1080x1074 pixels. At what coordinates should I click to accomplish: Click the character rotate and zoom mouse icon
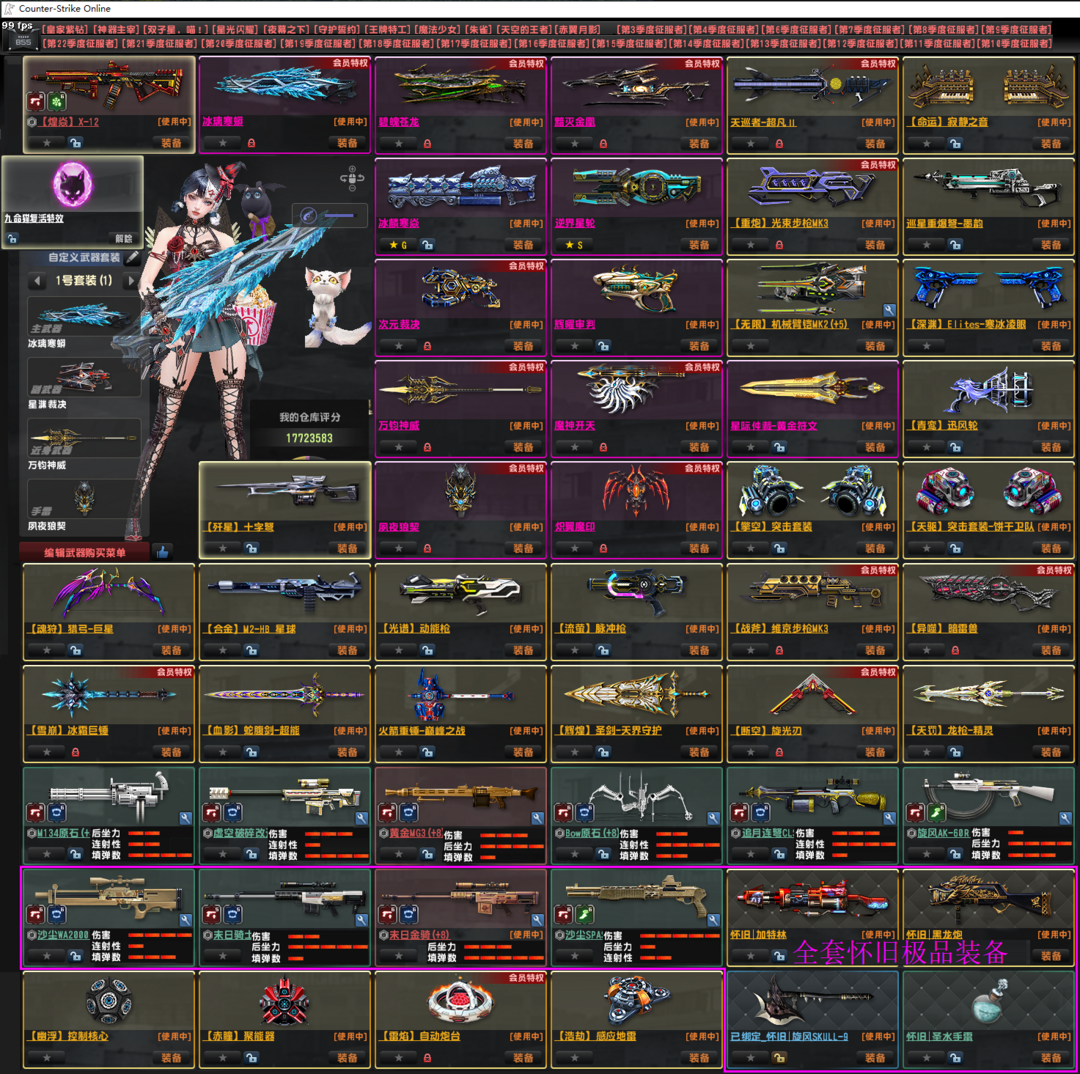[352, 178]
